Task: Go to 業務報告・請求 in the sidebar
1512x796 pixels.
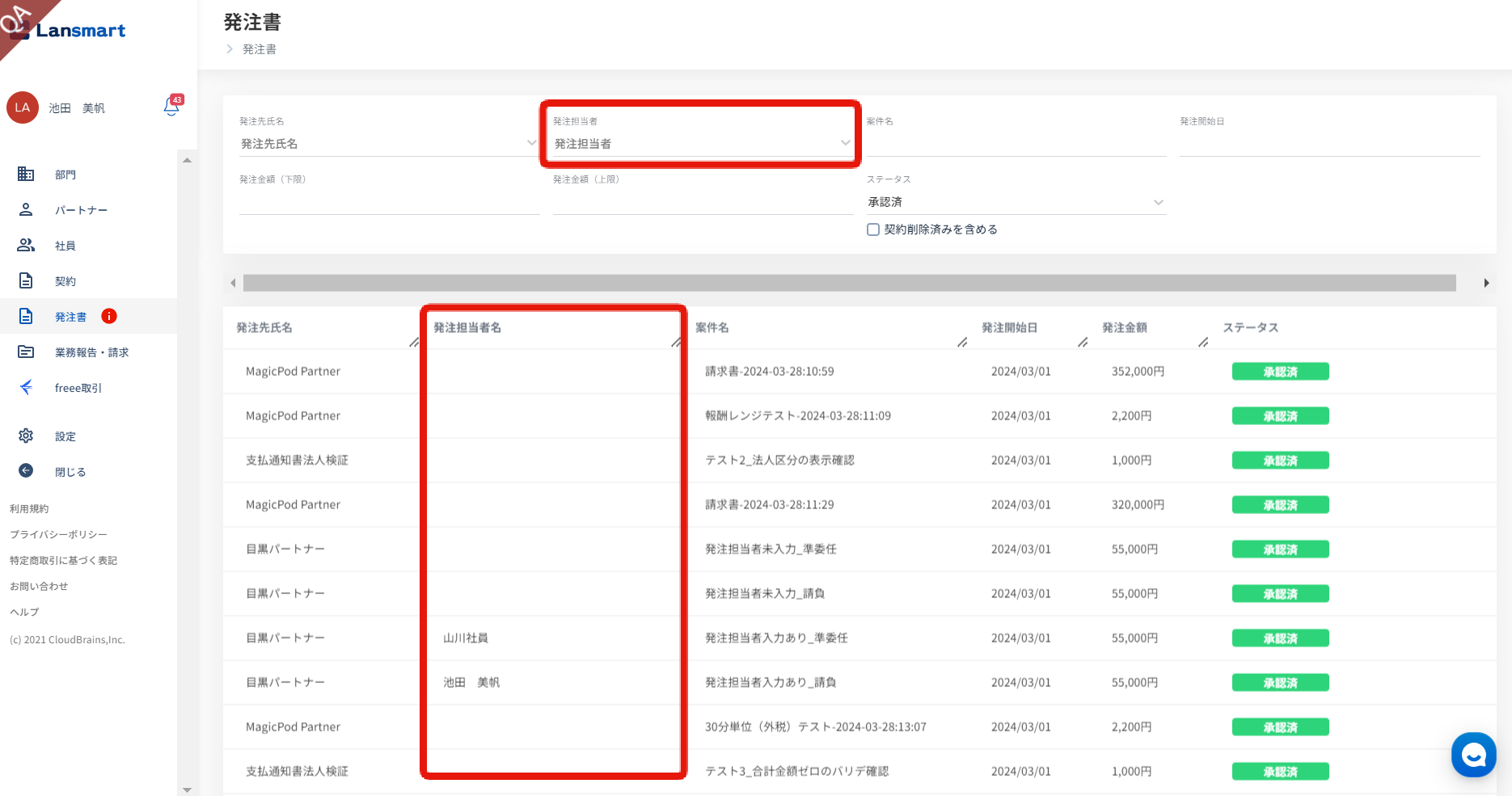Action: click(x=91, y=352)
